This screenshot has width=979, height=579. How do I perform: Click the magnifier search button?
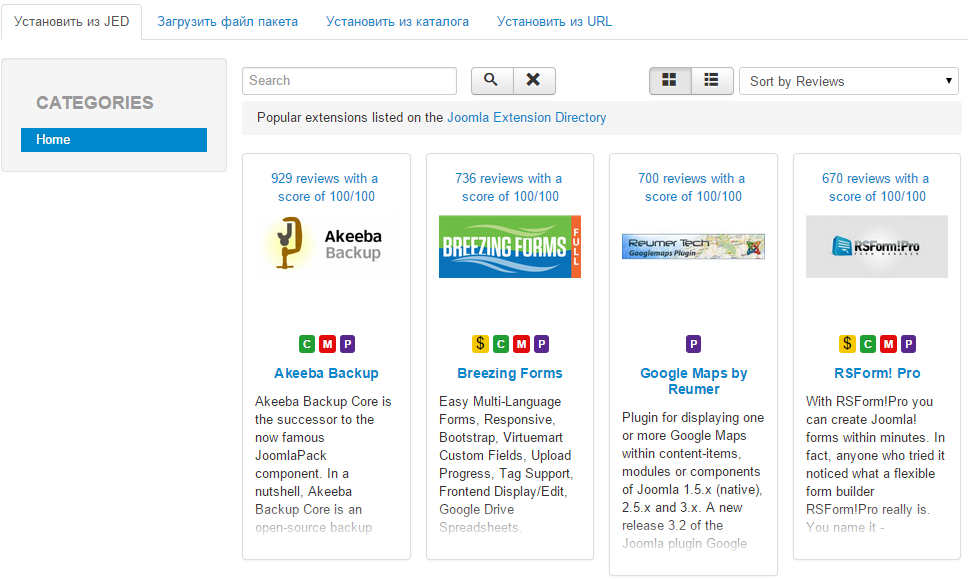click(x=492, y=81)
